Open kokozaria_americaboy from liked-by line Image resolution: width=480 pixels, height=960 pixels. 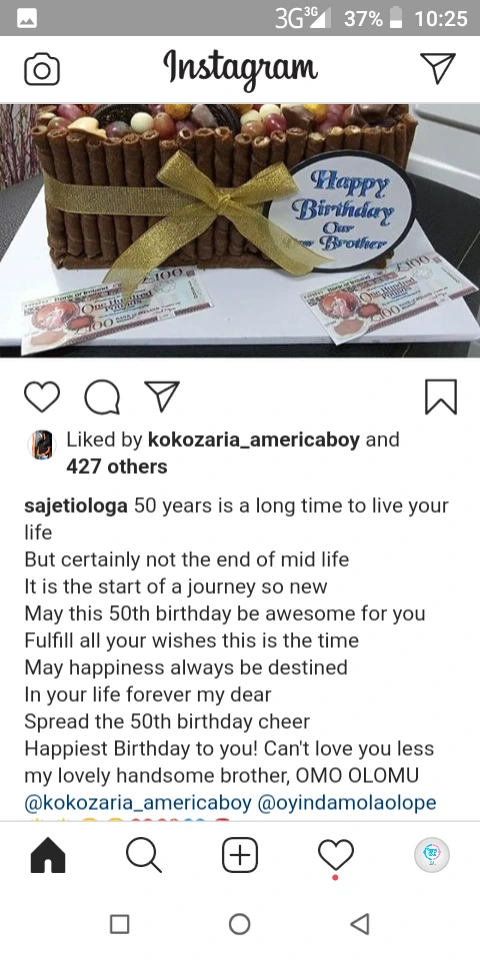pos(254,440)
